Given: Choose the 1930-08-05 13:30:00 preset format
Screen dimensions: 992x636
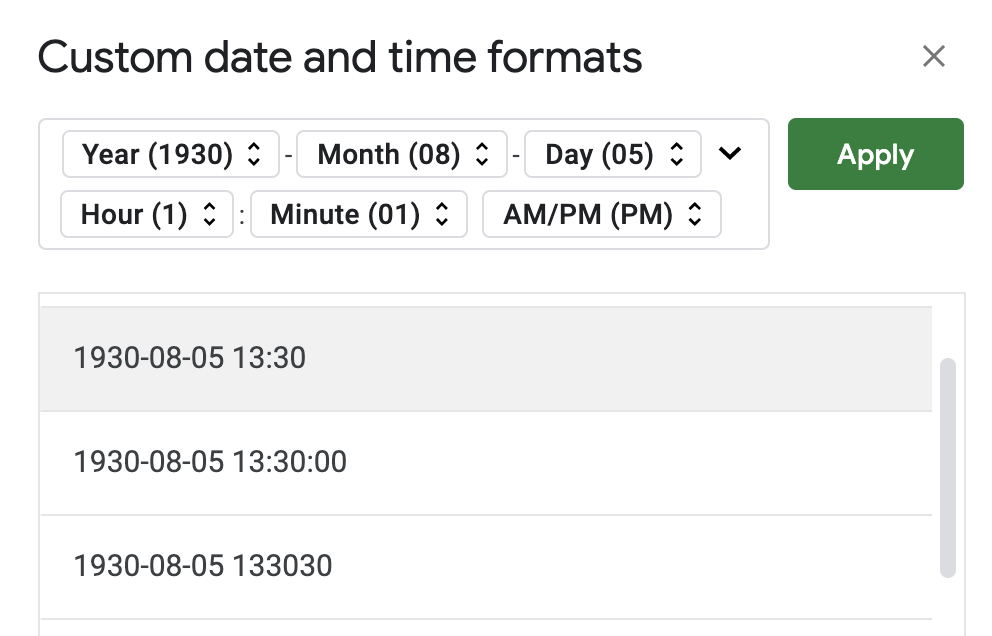Looking at the screenshot, I should pos(210,462).
